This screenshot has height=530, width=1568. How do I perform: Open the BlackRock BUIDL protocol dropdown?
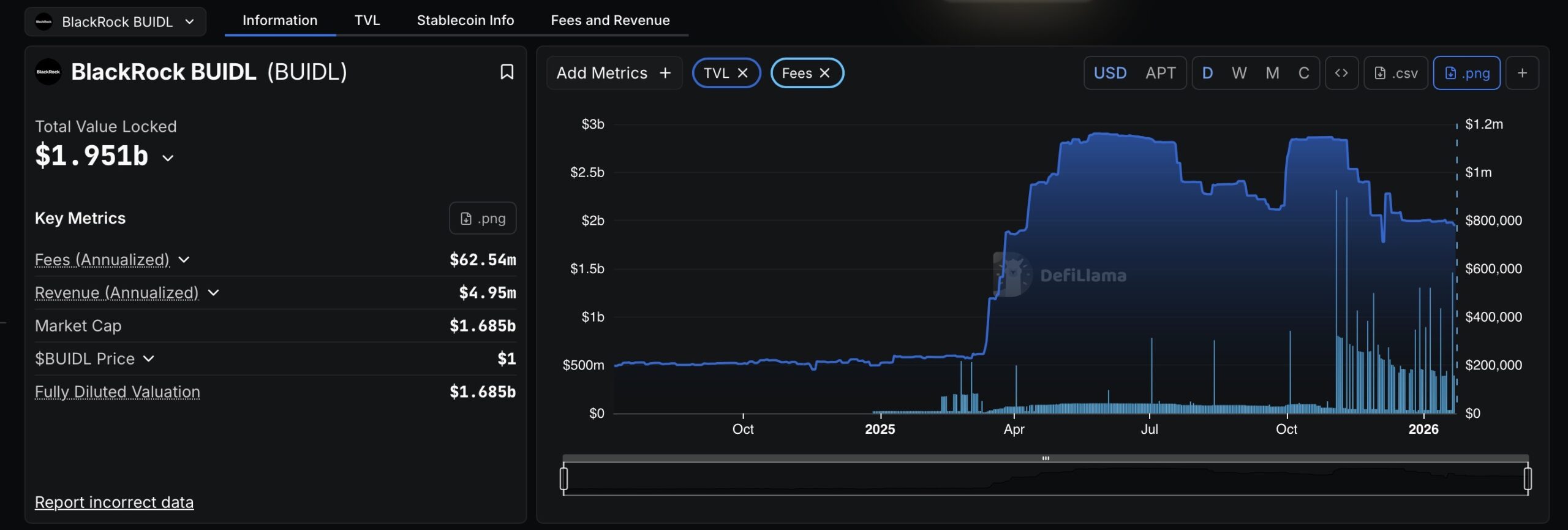[115, 22]
